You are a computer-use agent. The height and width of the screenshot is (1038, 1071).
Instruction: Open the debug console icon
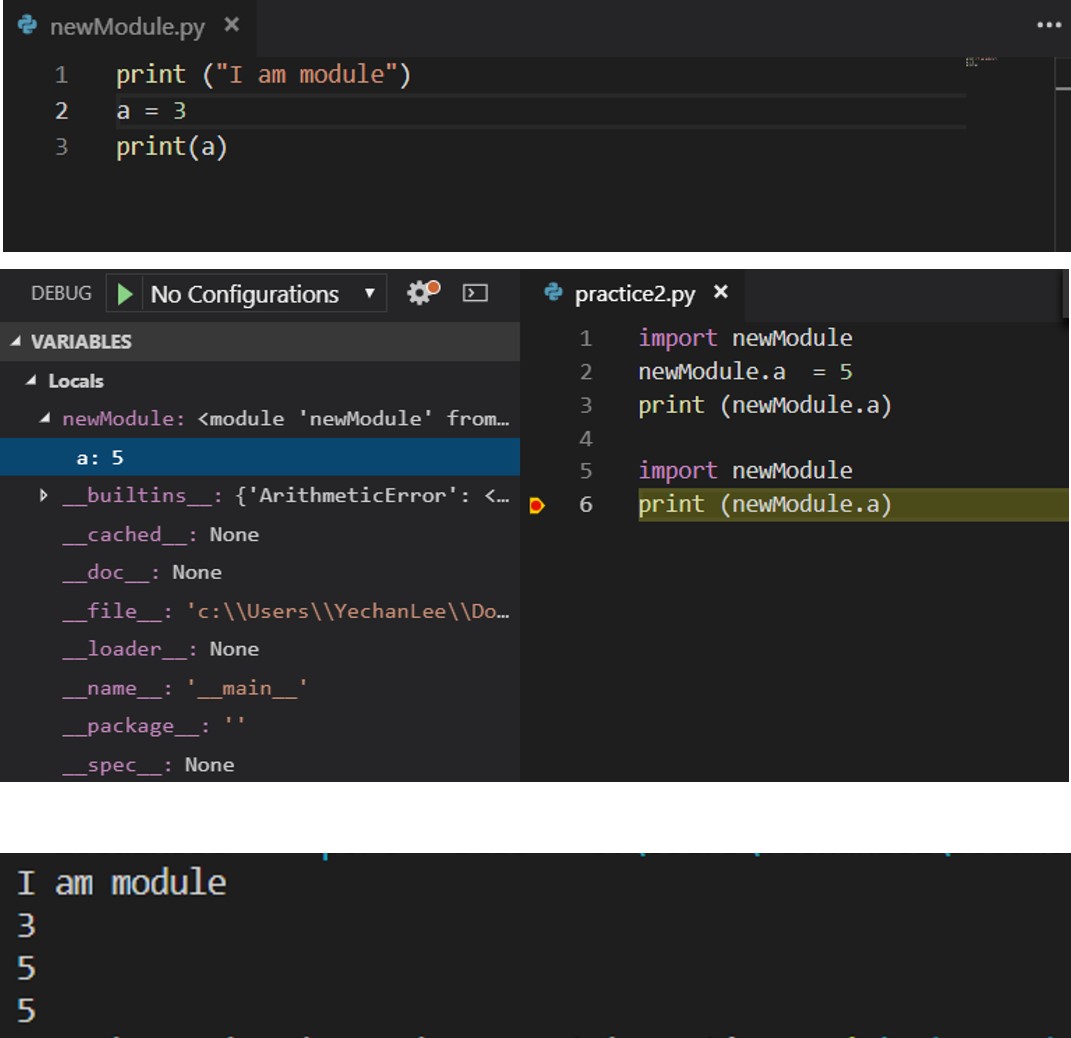point(475,293)
